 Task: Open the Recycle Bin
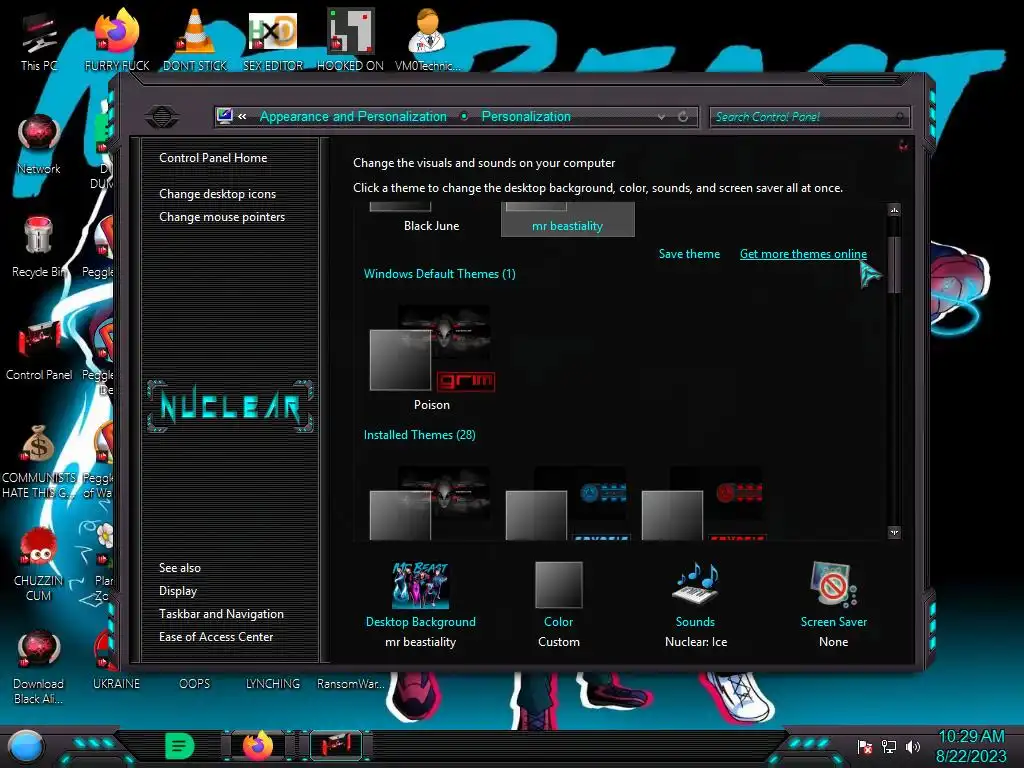(x=39, y=247)
